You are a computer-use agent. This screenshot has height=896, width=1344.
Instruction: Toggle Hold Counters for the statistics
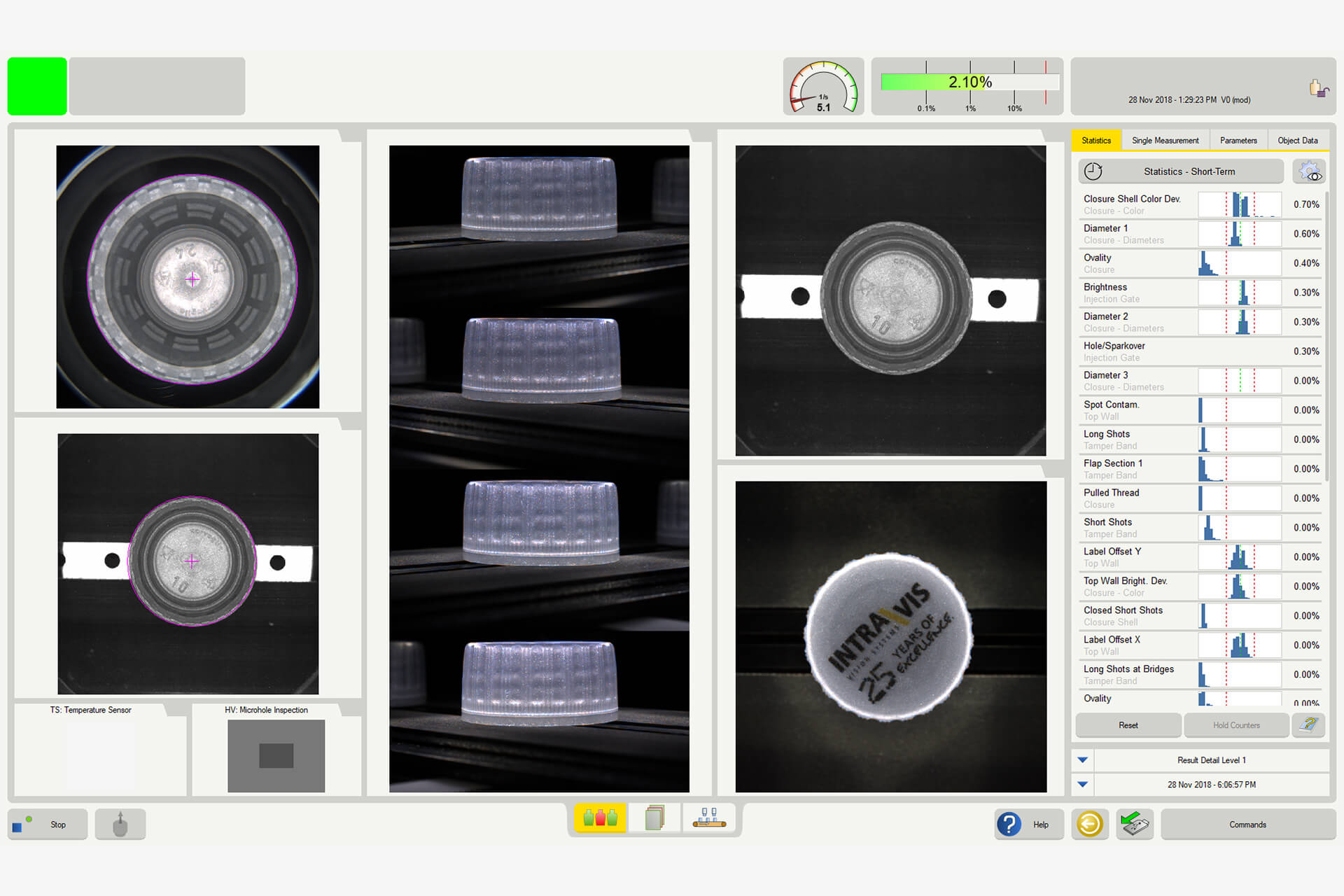pyautogui.click(x=1236, y=725)
